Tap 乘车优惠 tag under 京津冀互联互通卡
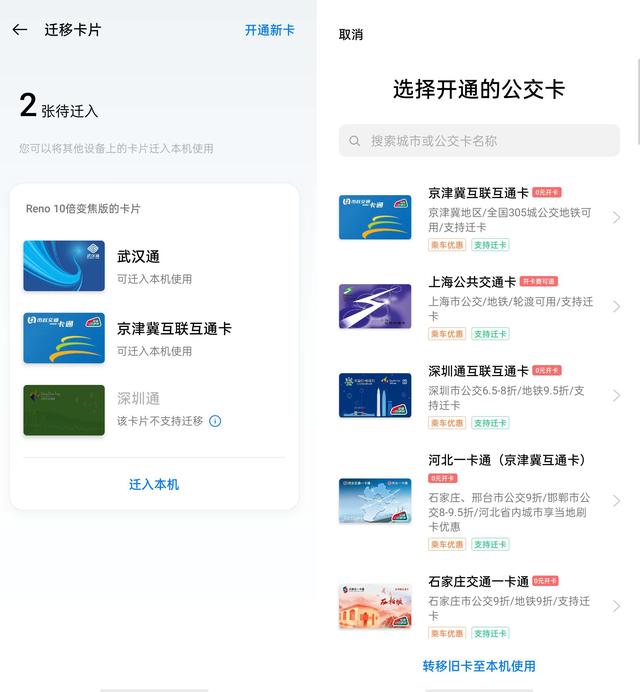 [447, 245]
